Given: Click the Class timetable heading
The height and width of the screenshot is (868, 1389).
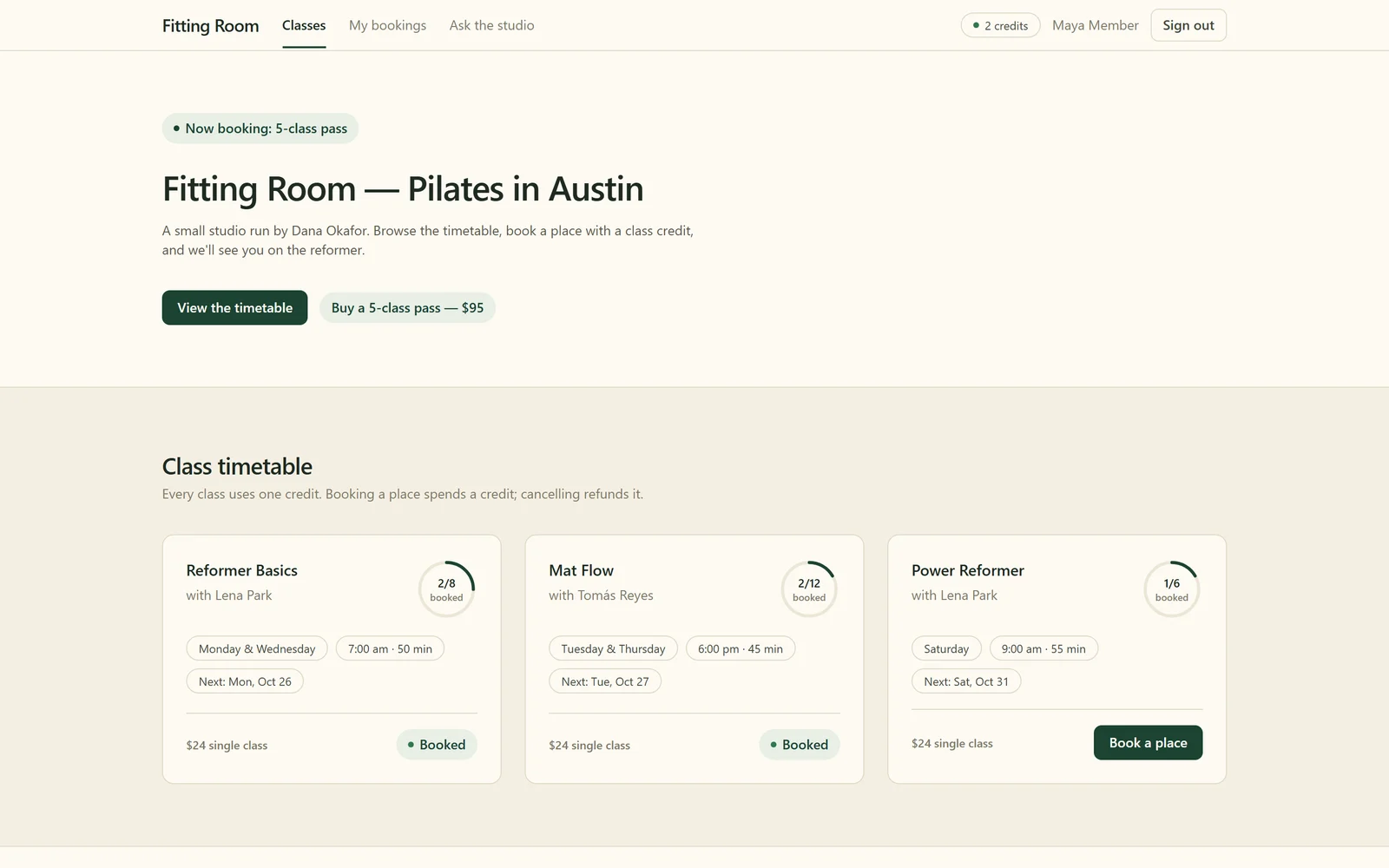Looking at the screenshot, I should (237, 466).
